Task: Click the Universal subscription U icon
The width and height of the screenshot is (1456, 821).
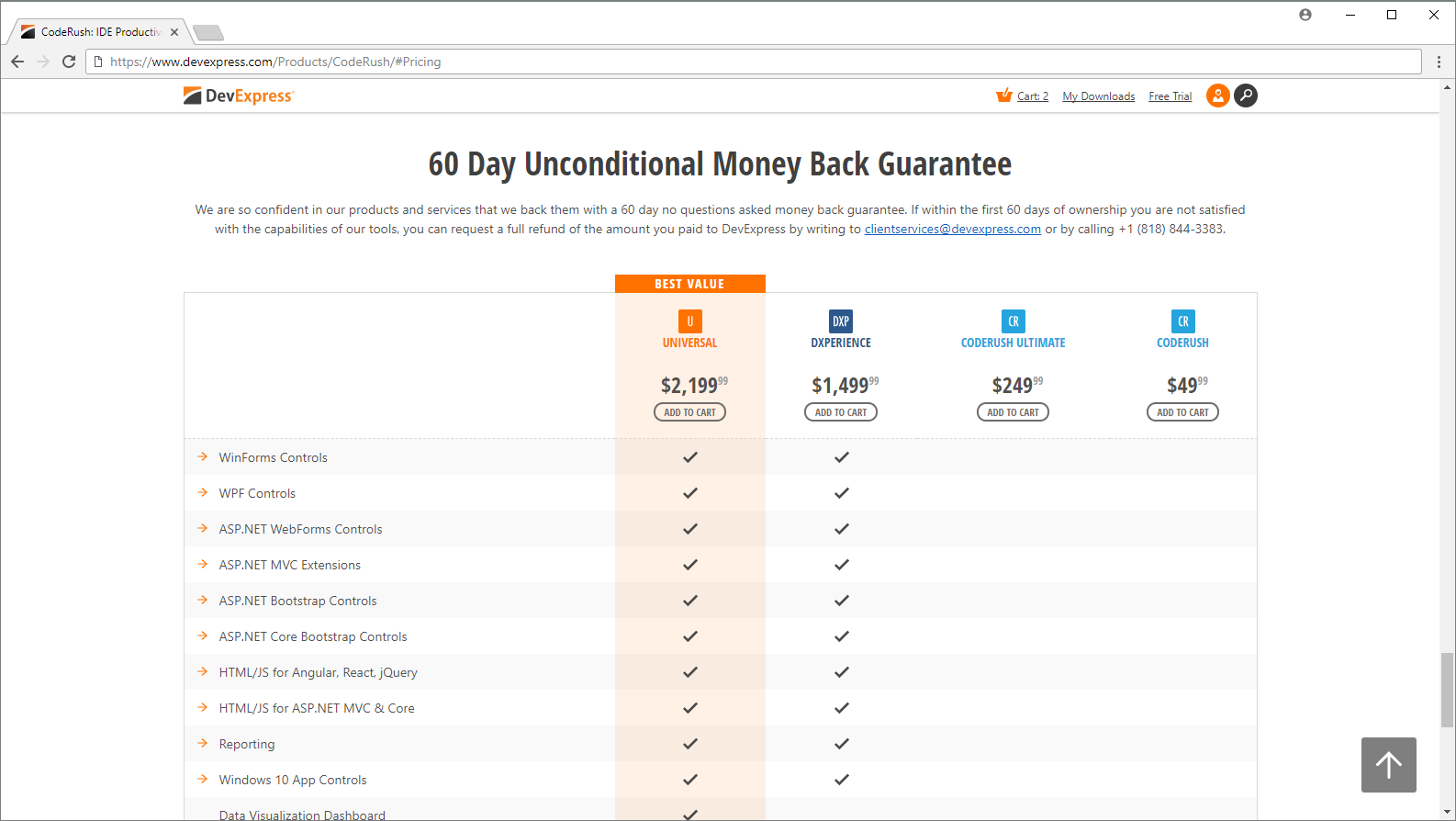Action: point(689,321)
